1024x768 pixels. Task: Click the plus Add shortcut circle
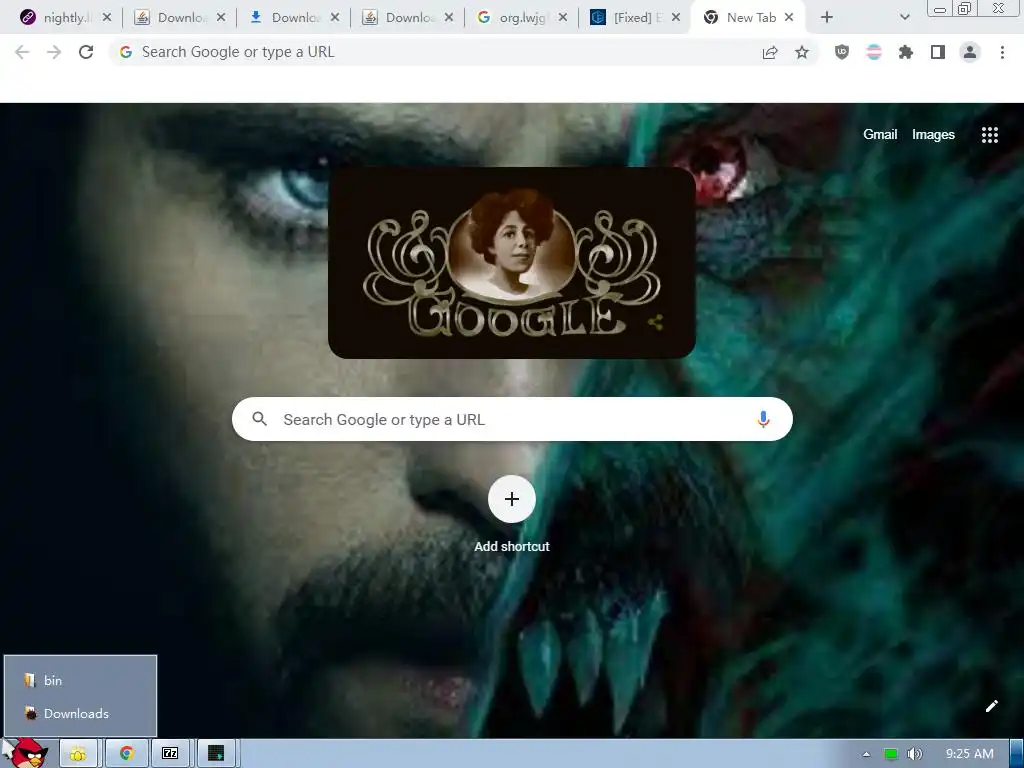pyautogui.click(x=512, y=499)
